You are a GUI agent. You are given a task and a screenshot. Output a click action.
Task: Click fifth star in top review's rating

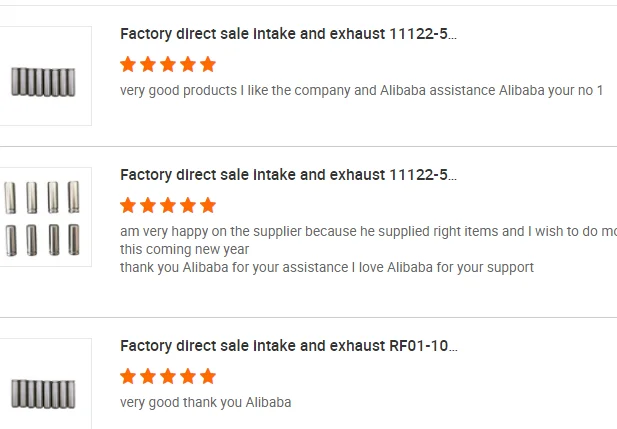pos(208,64)
